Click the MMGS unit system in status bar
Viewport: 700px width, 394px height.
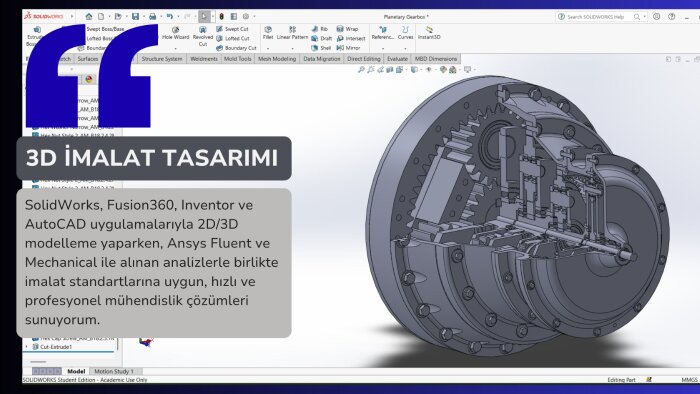pyautogui.click(x=689, y=380)
